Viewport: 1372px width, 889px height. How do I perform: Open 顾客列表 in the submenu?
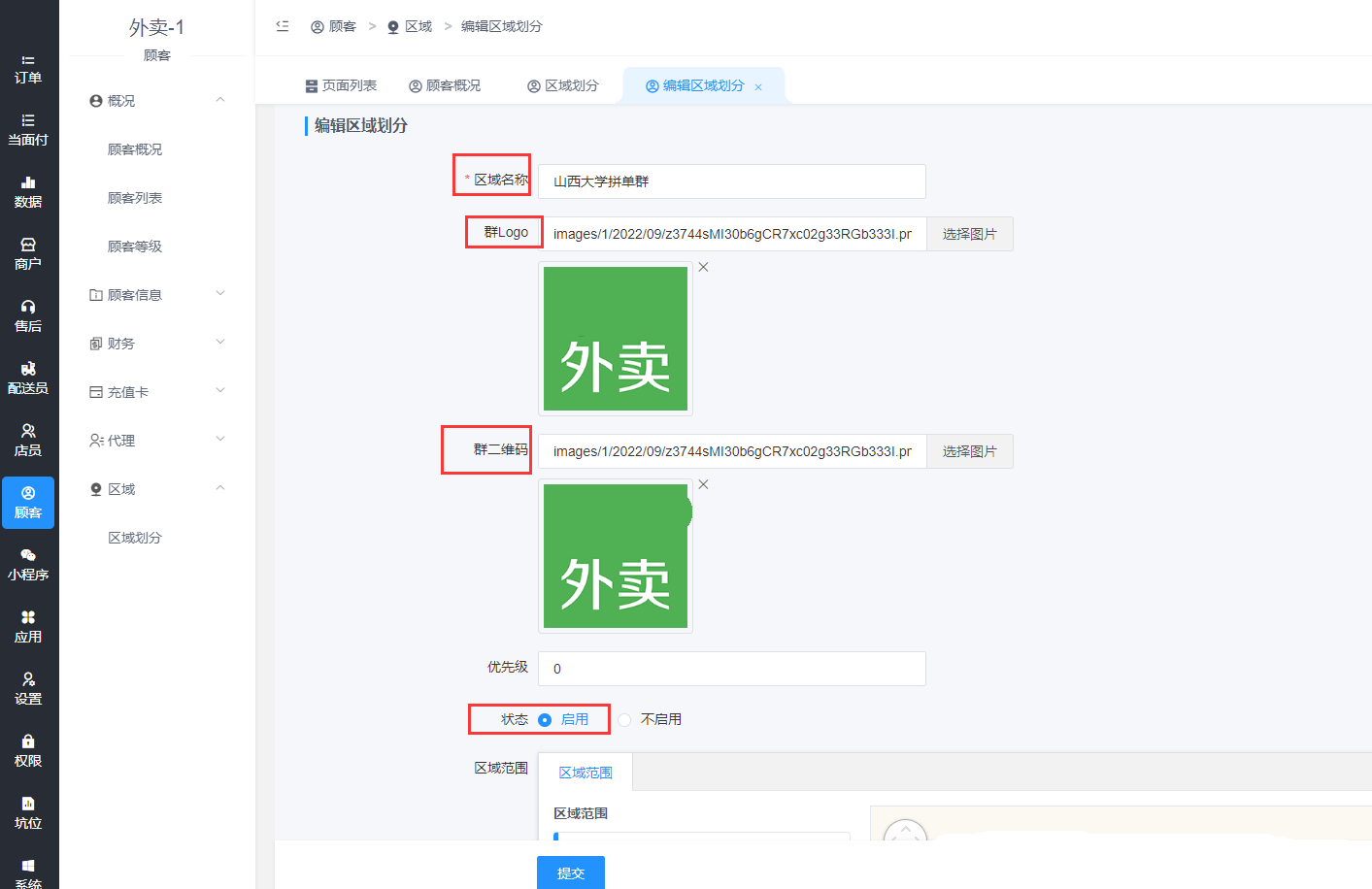(135, 198)
